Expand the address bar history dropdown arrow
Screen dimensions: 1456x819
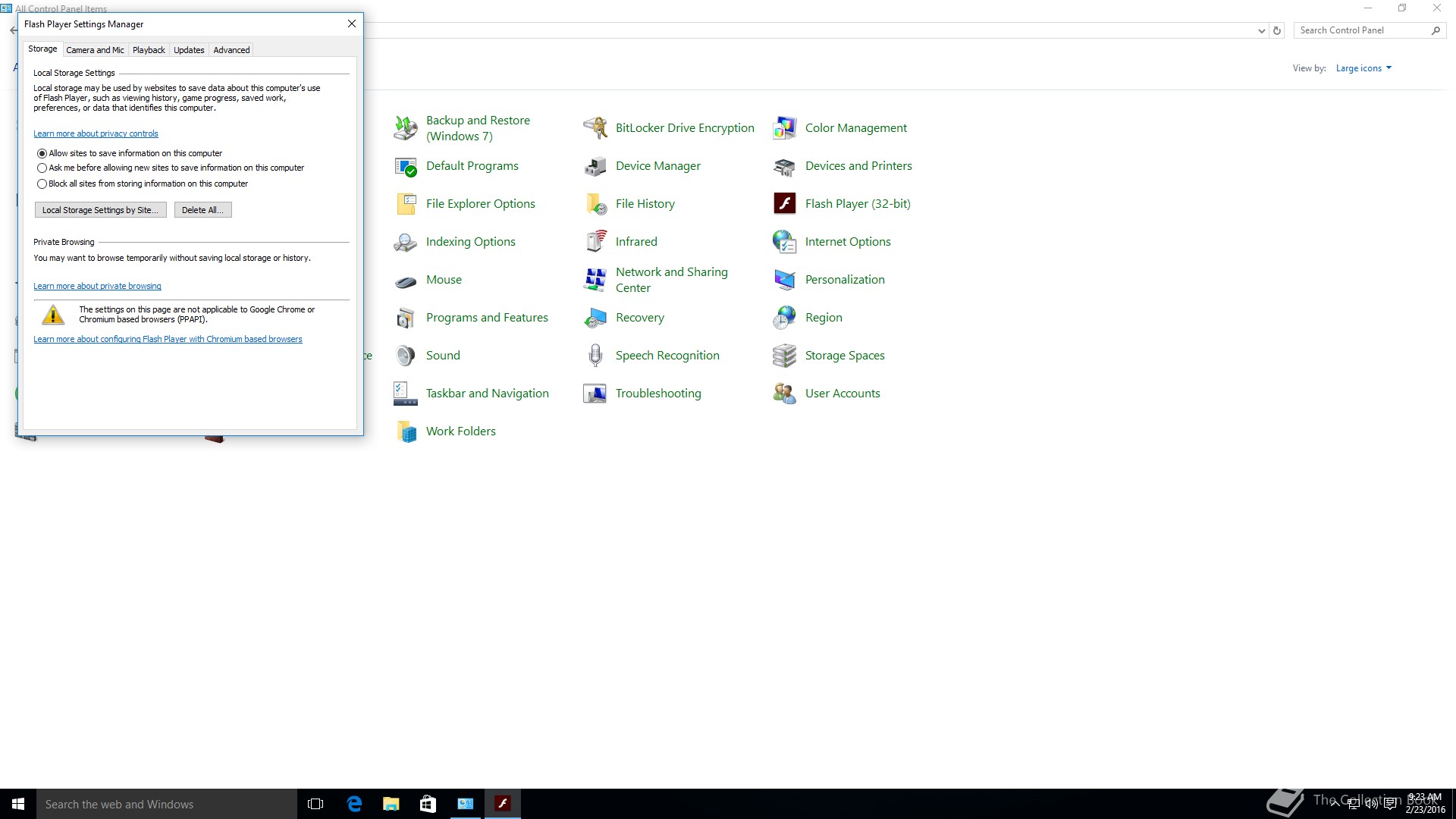click(1261, 31)
